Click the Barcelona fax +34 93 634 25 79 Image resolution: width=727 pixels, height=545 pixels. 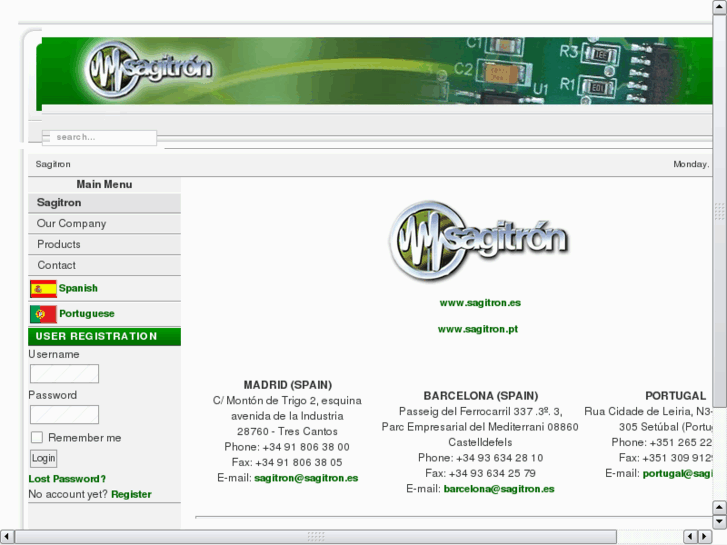pyautogui.click(x=492, y=474)
